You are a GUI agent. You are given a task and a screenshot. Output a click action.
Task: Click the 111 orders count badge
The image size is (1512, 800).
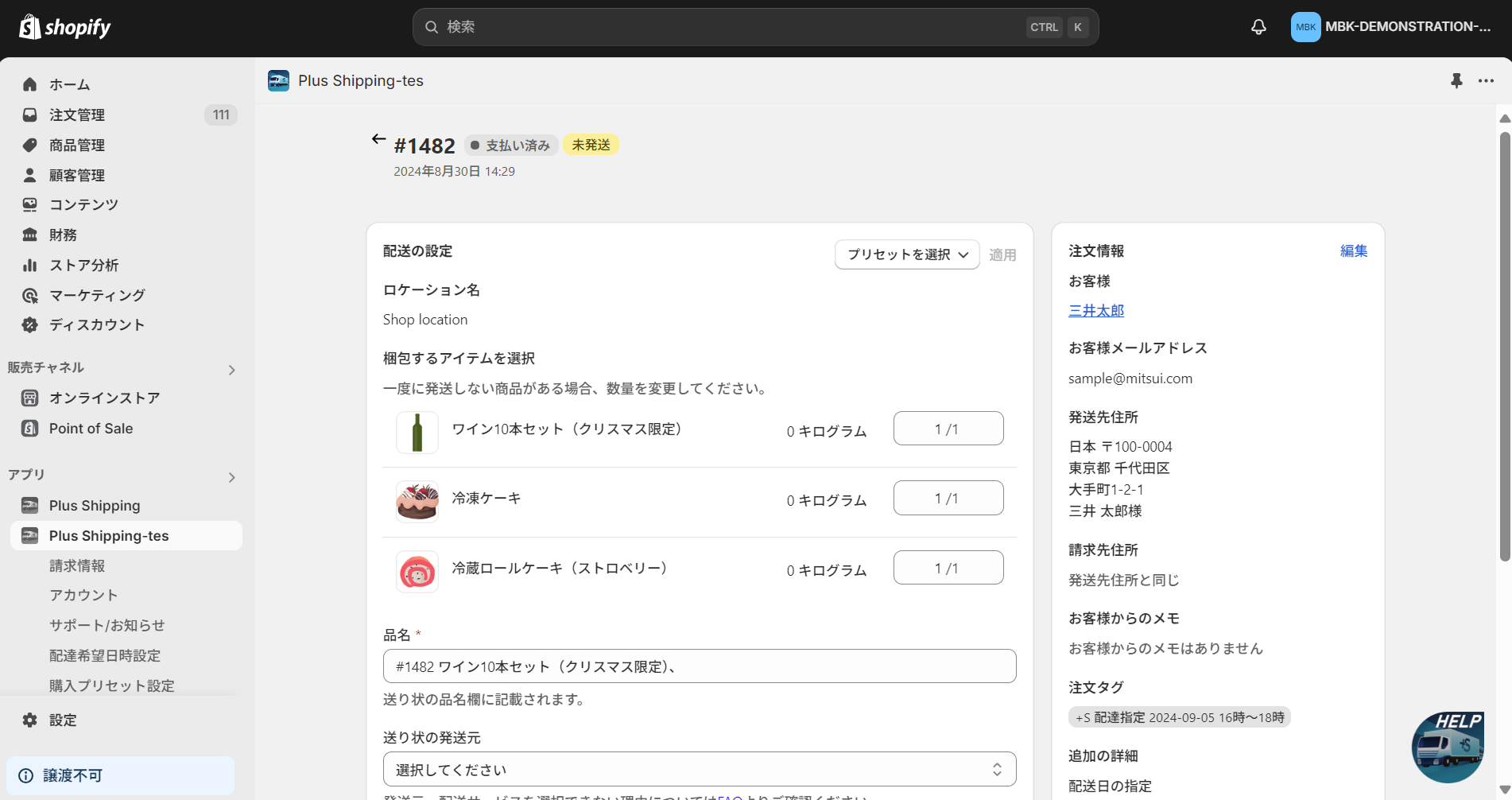pos(221,115)
